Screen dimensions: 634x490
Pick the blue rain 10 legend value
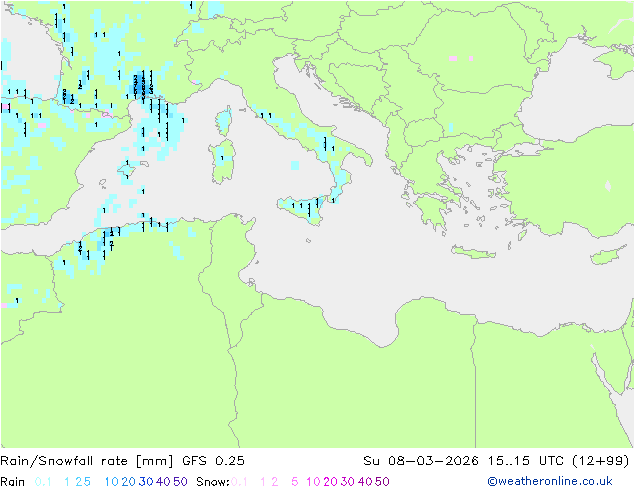coord(111,482)
